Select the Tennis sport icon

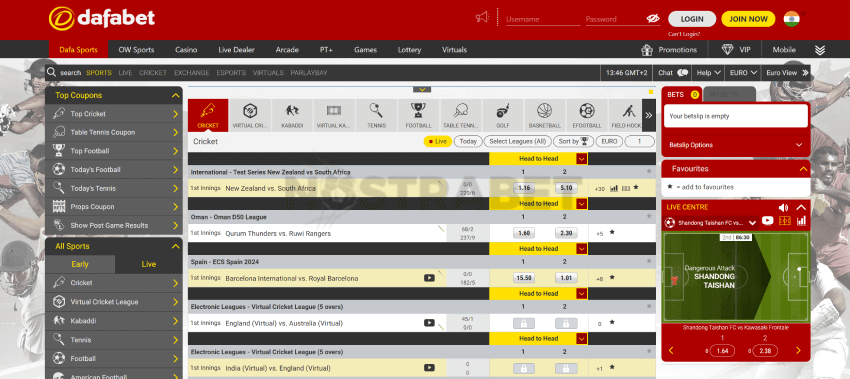tap(376, 115)
